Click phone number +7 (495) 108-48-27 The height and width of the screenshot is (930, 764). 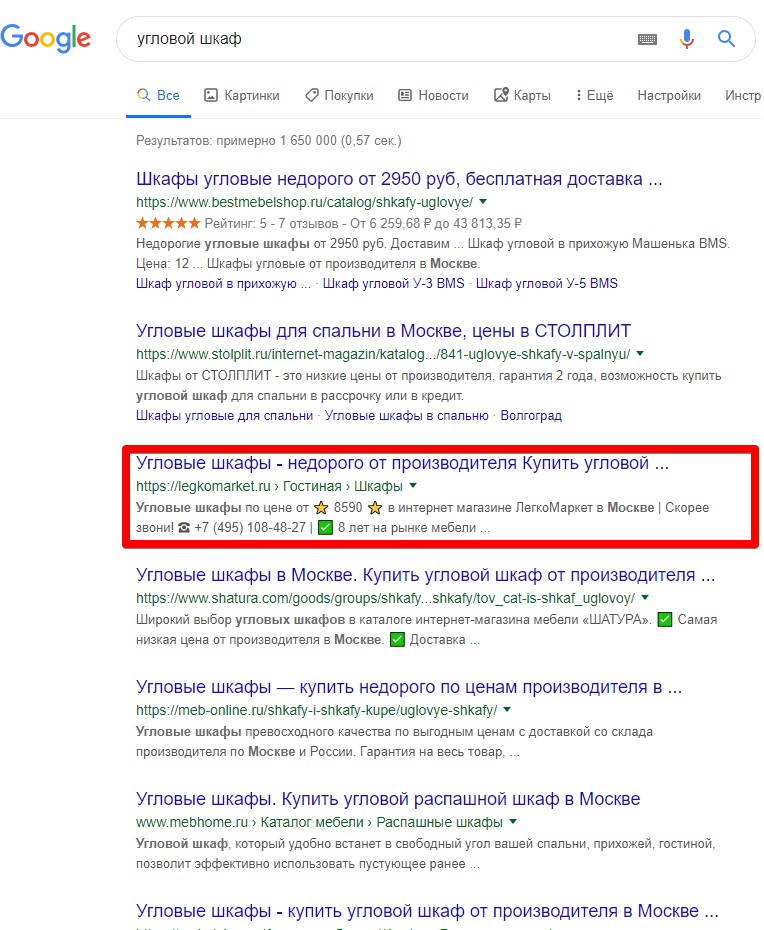click(250, 527)
